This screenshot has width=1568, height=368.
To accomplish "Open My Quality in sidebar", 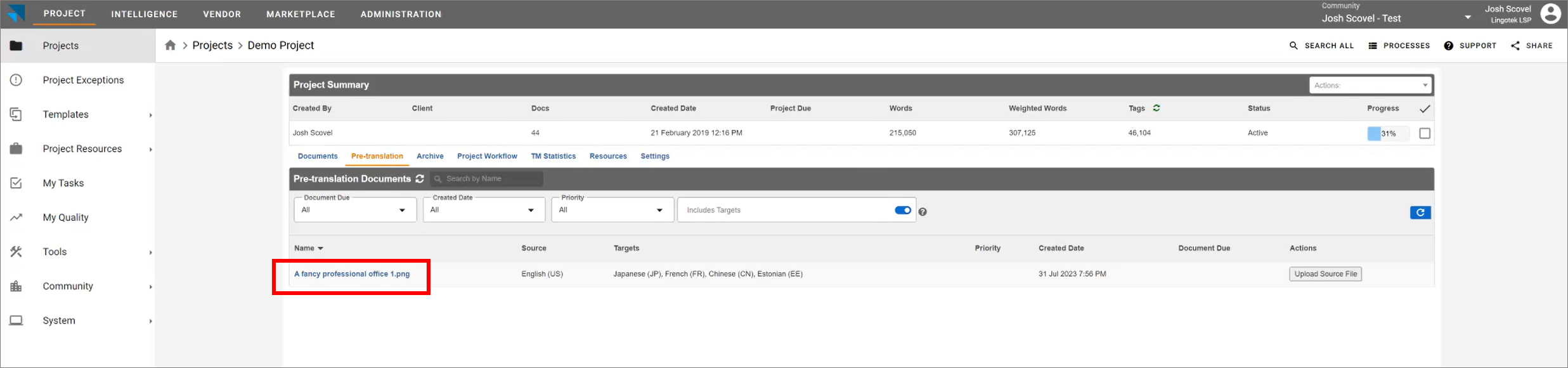I will tap(65, 217).
